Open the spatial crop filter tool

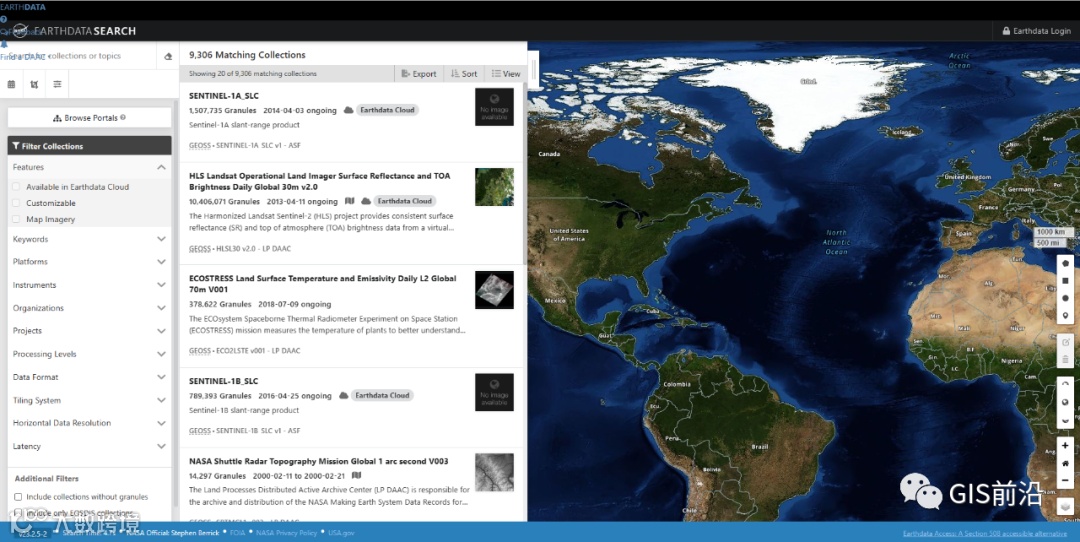pyautogui.click(x=34, y=84)
